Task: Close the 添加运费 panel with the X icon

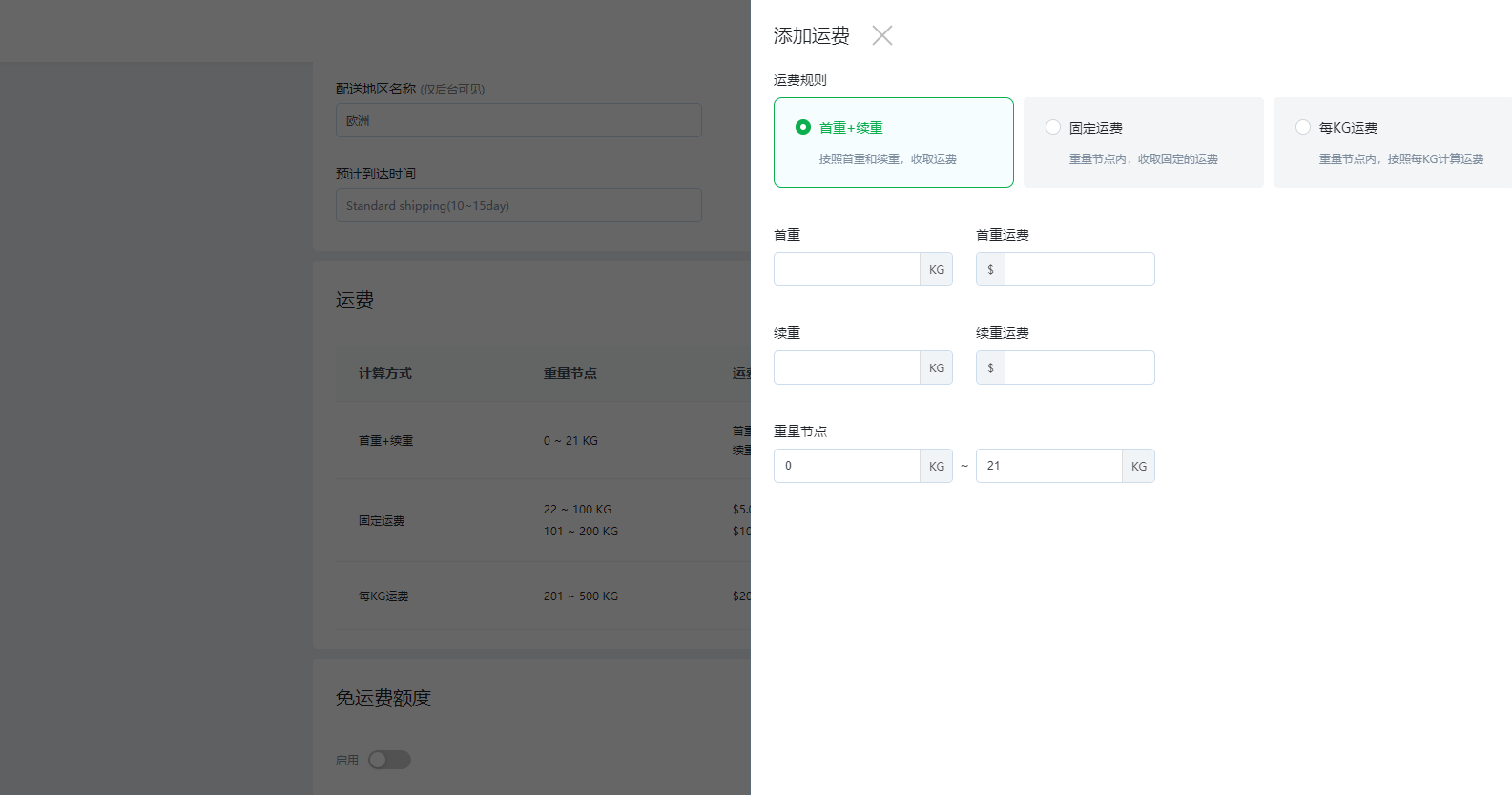Action: [x=882, y=36]
